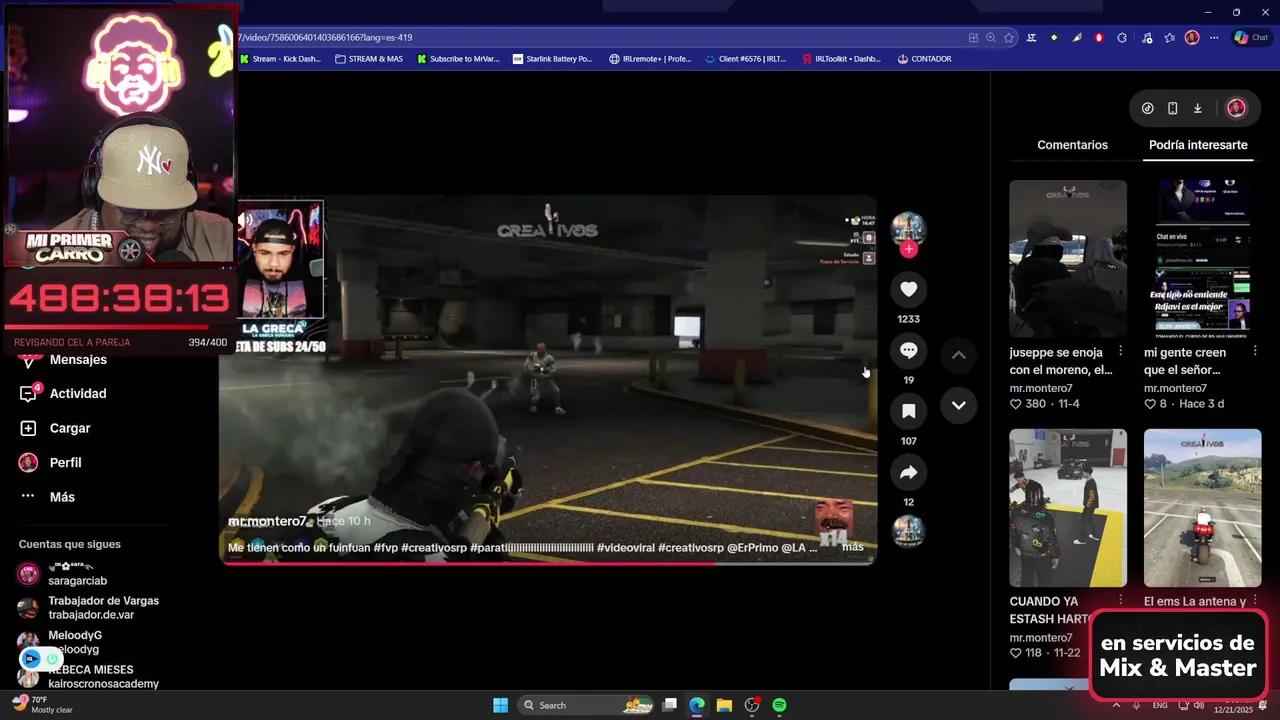
Task: Add page to favorites star icon
Action: point(1009,38)
